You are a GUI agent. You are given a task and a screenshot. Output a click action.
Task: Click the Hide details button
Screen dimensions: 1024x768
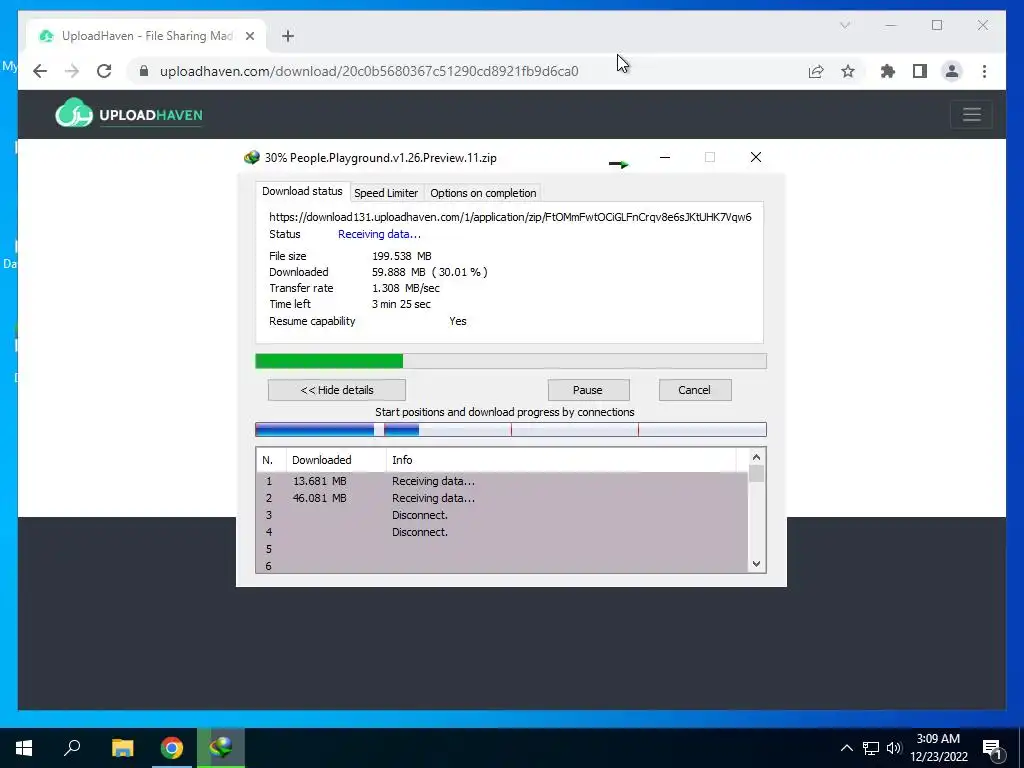pos(337,390)
